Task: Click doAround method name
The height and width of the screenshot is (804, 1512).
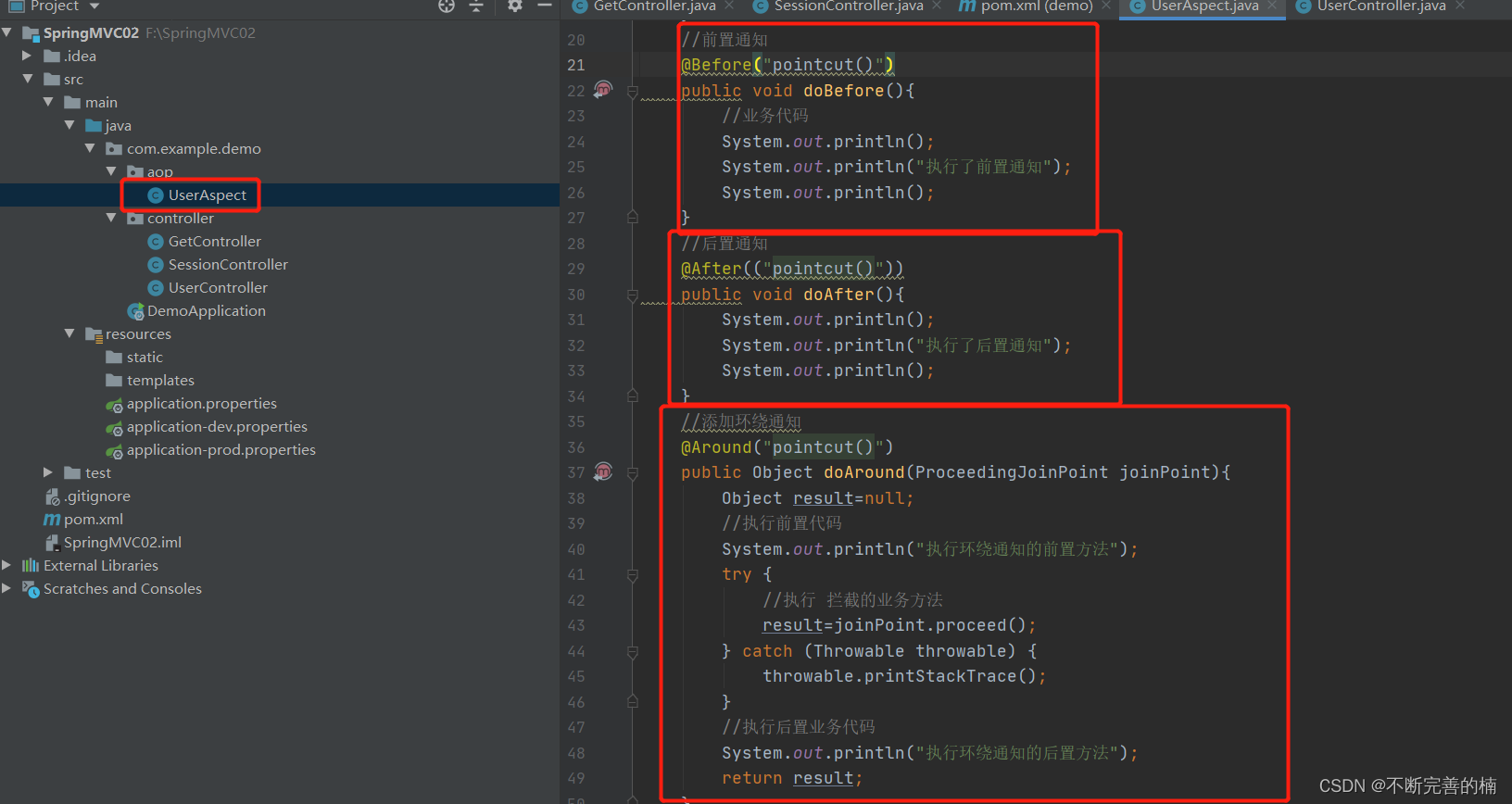Action: (863, 472)
